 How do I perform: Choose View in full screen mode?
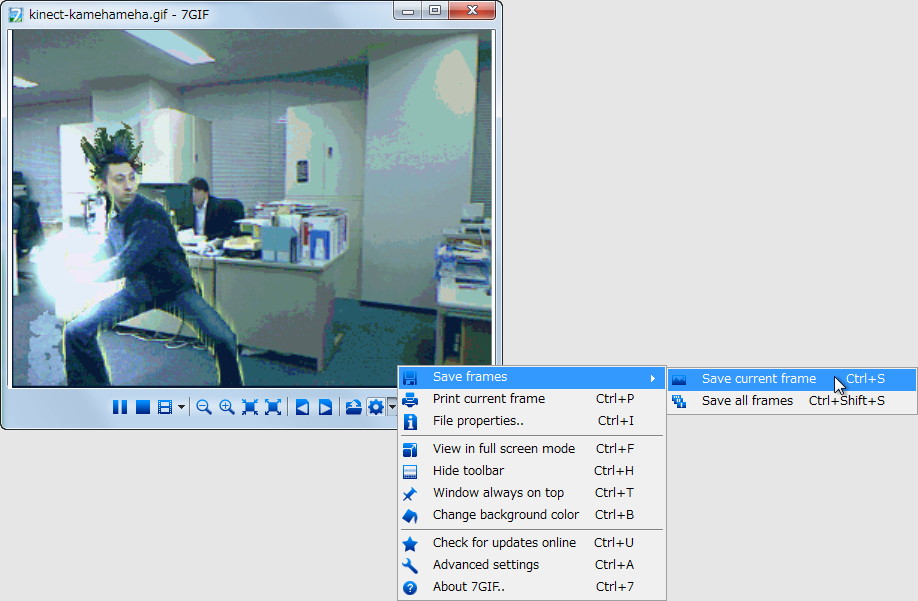coord(532,449)
